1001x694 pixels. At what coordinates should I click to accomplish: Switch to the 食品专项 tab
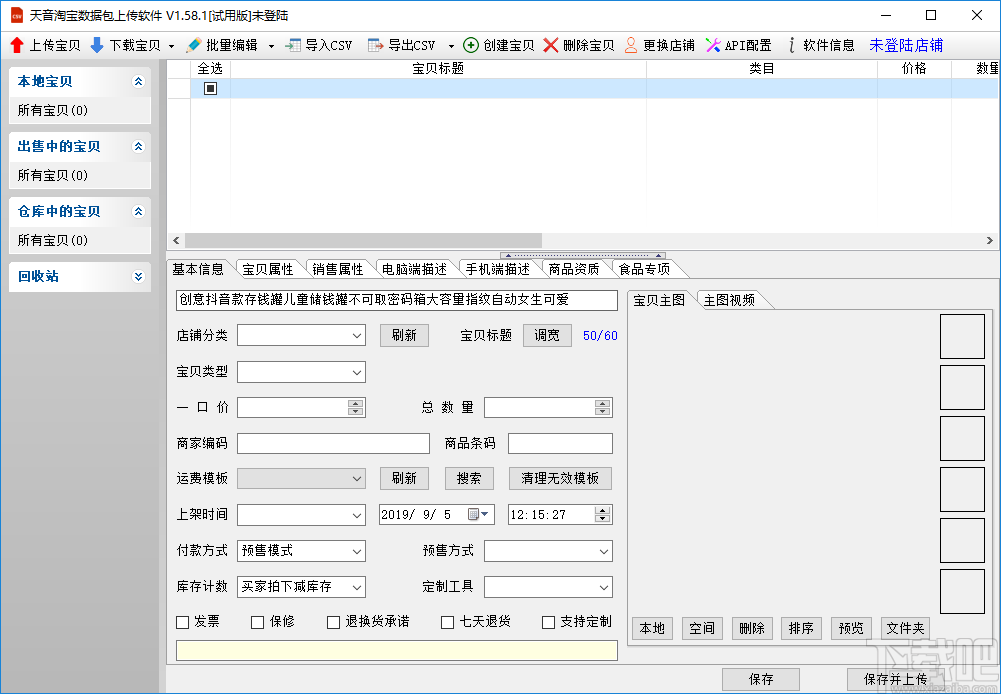coord(645,269)
